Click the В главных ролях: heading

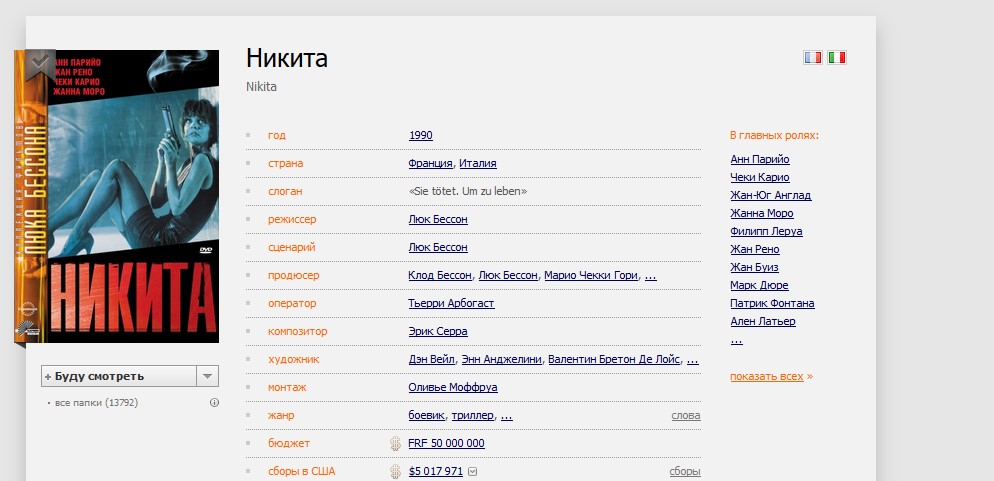tap(774, 135)
